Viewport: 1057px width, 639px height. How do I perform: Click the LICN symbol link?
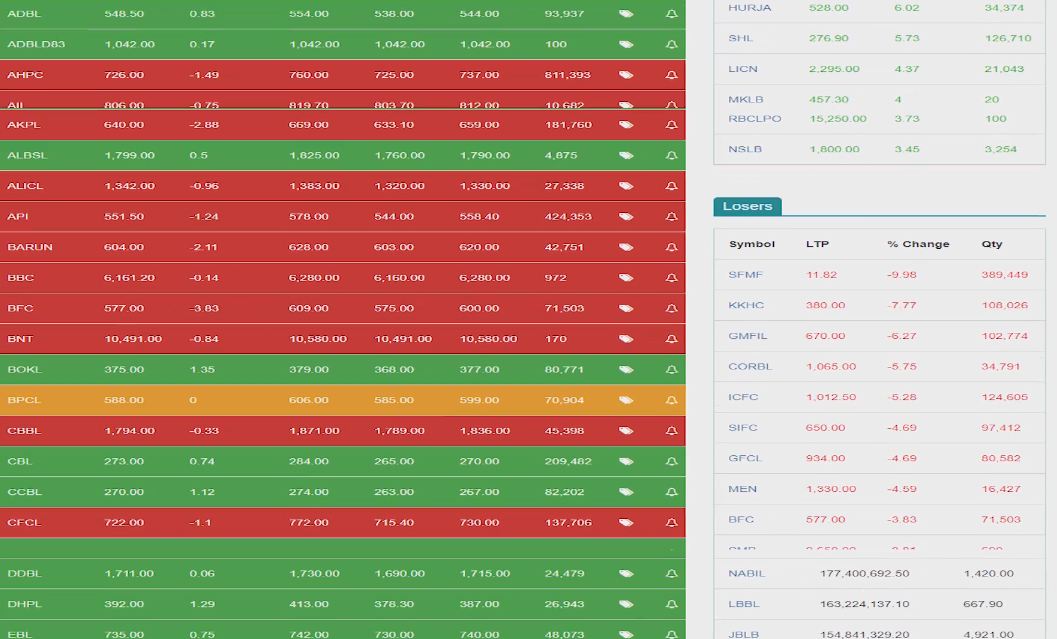tap(743, 69)
